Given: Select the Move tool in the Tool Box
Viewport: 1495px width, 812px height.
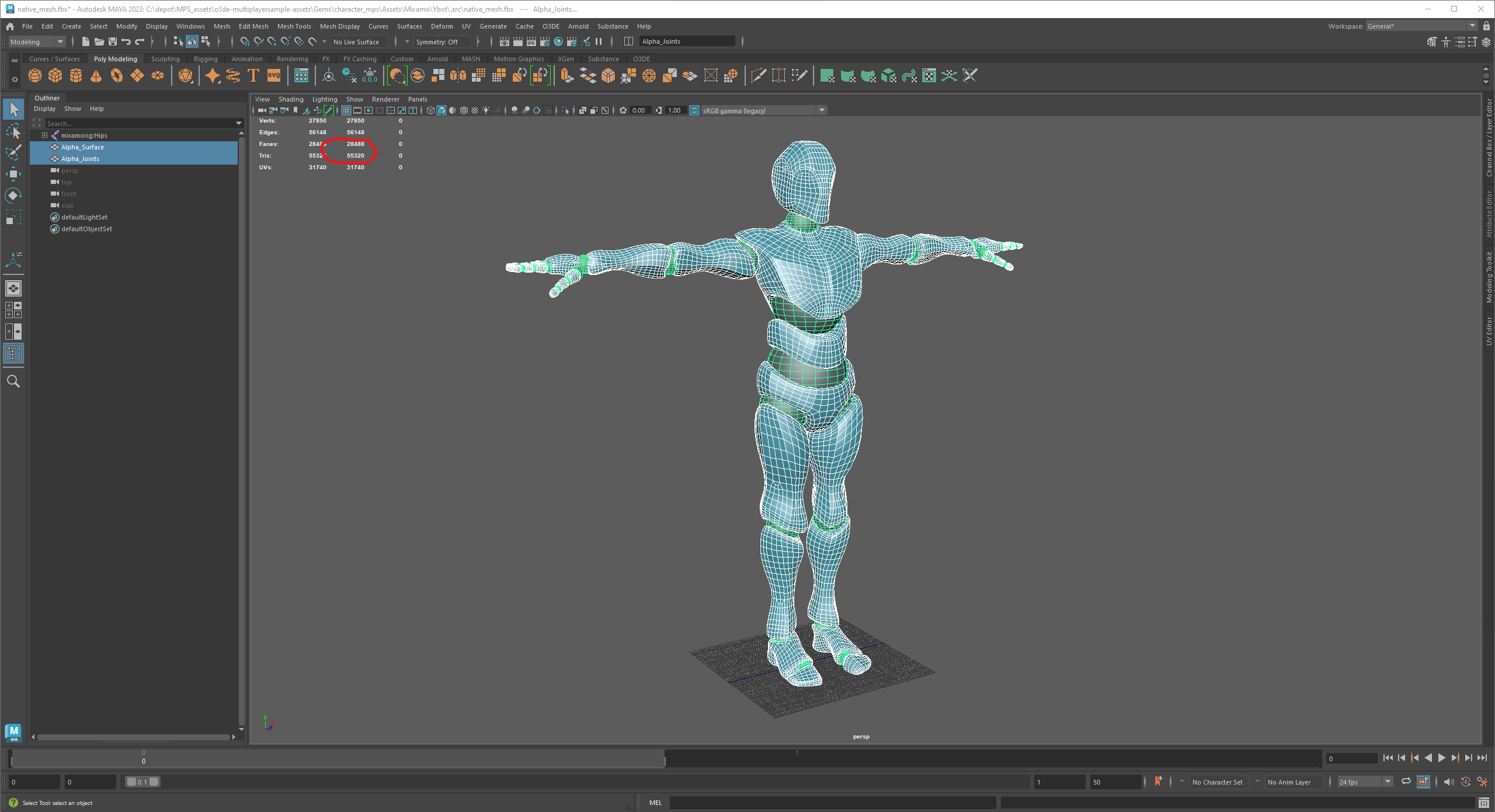Looking at the screenshot, I should click(13, 174).
